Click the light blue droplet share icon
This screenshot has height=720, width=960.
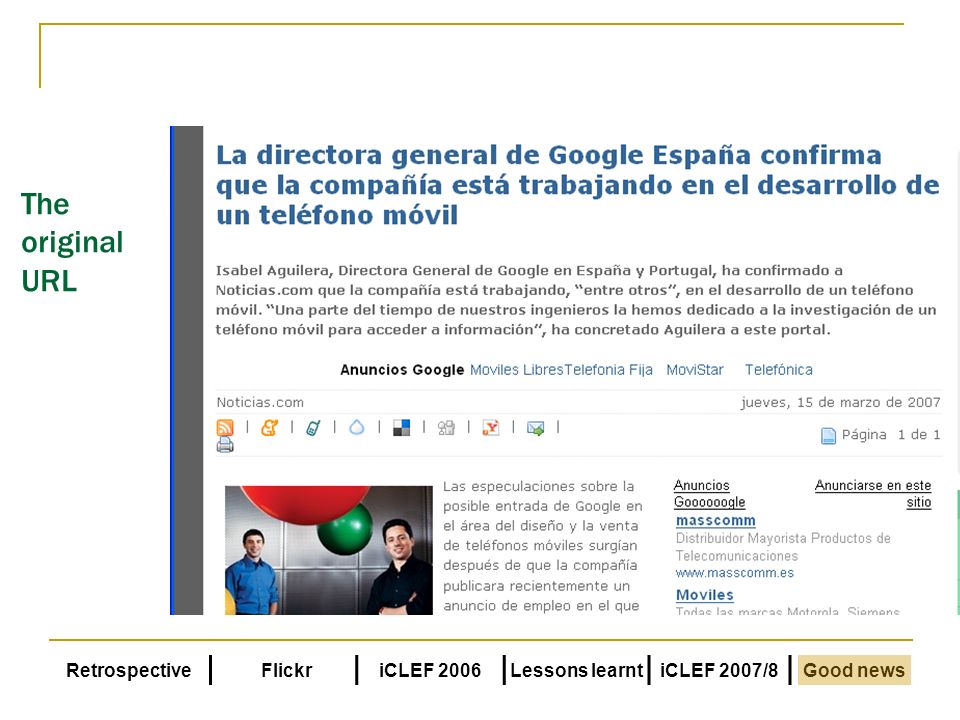pyautogui.click(x=356, y=427)
